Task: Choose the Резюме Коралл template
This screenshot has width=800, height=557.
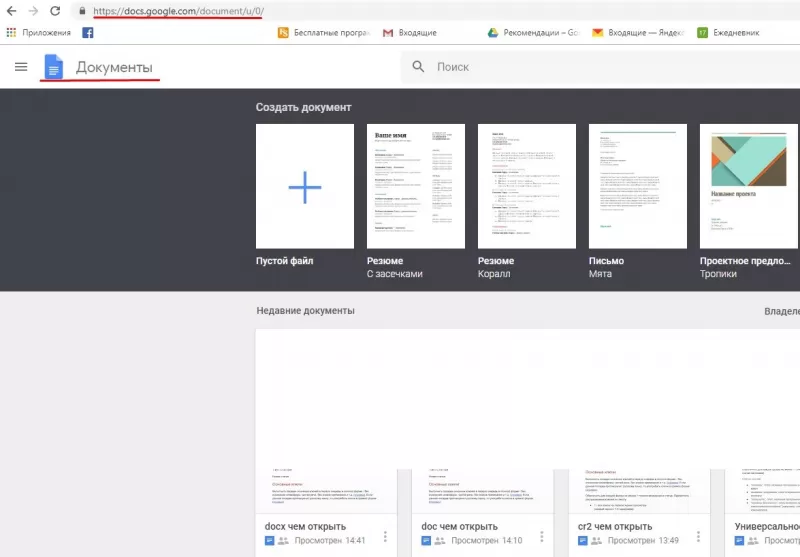Action: [527, 187]
